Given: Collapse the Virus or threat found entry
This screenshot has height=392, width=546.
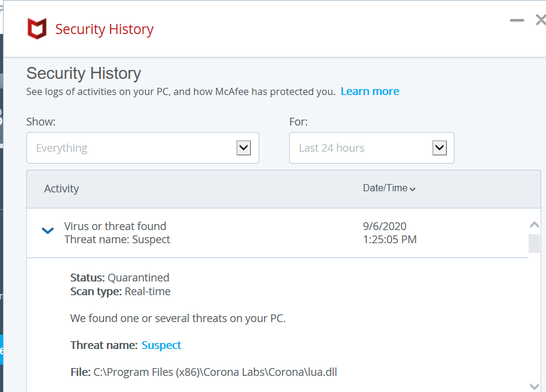Looking at the screenshot, I should (48, 230).
